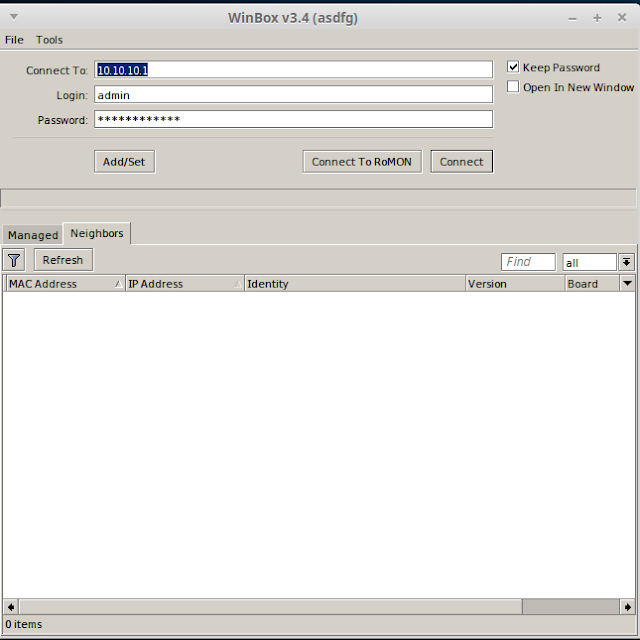Viewport: 640px width, 640px height.
Task: Open the column chooser dropdown beside Board
Action: pyautogui.click(x=627, y=283)
